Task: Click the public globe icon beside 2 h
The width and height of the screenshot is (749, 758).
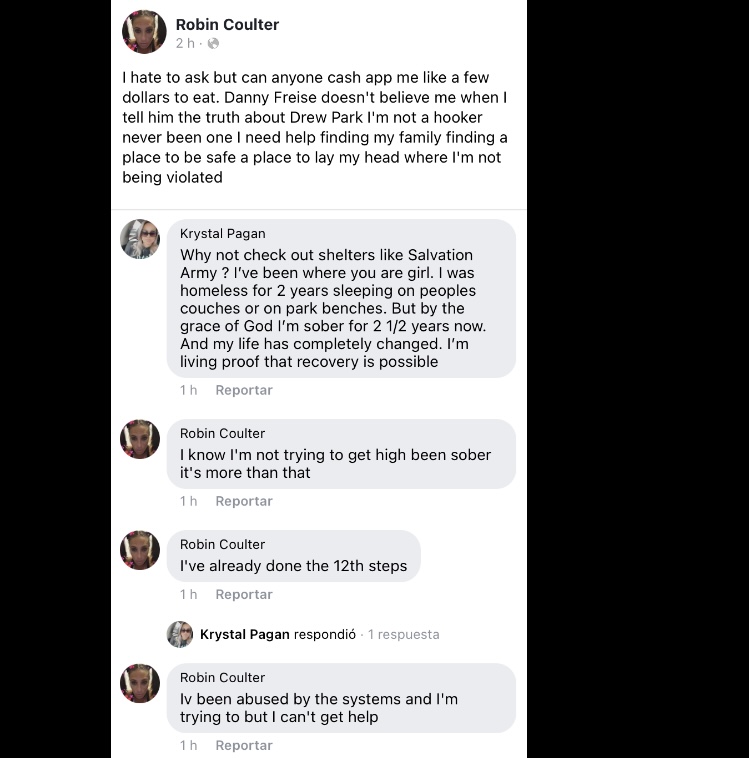Action: (x=213, y=44)
